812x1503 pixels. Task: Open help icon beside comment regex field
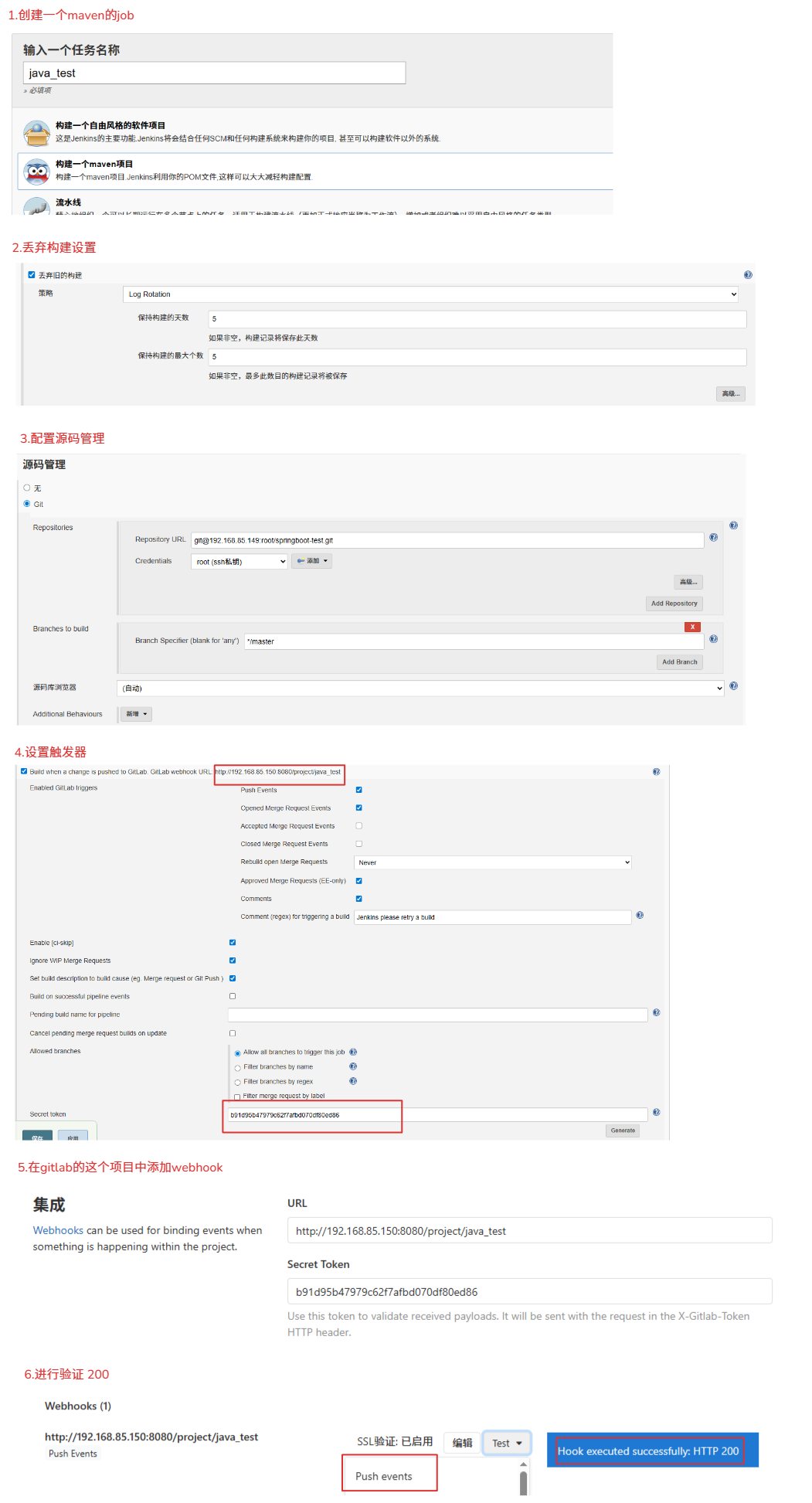coord(640,916)
